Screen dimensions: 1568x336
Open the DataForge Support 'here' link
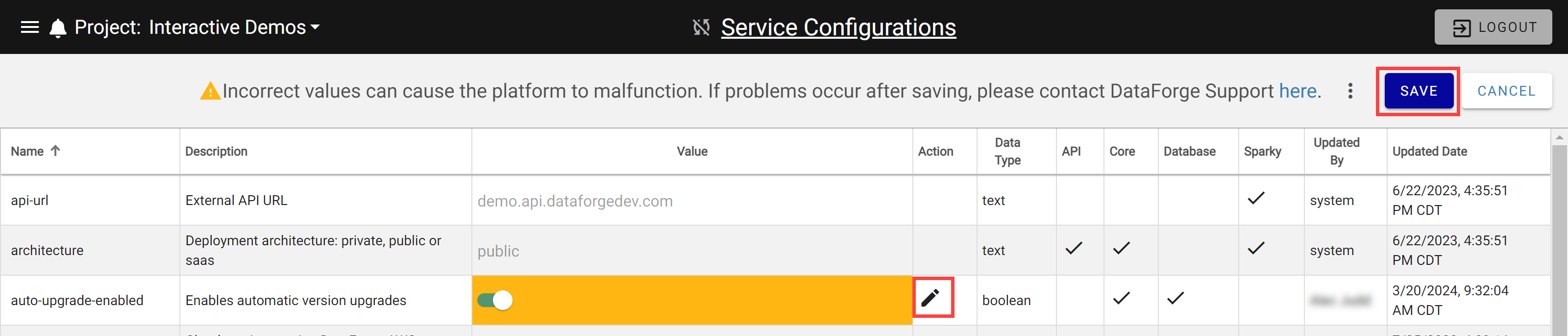coord(1298,91)
